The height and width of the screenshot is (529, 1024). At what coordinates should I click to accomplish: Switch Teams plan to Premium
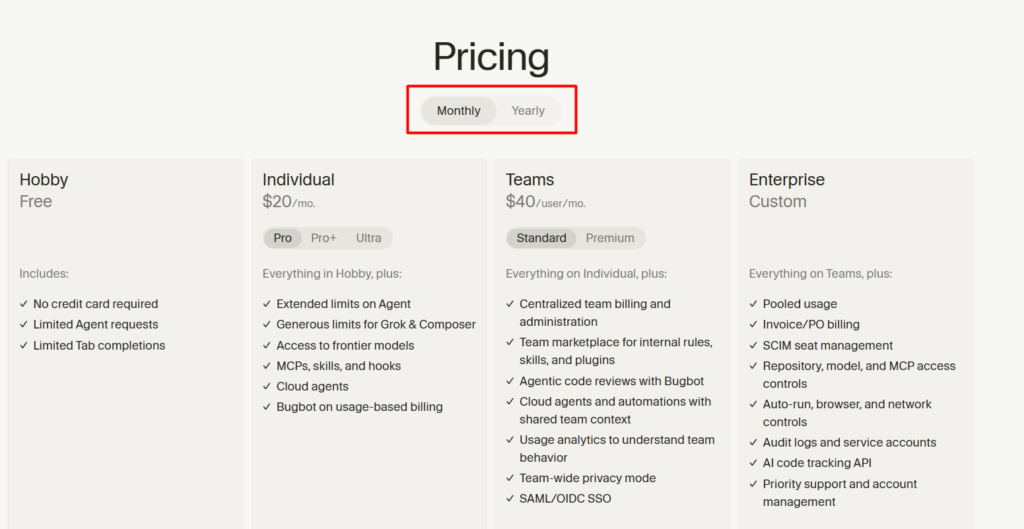(x=609, y=238)
